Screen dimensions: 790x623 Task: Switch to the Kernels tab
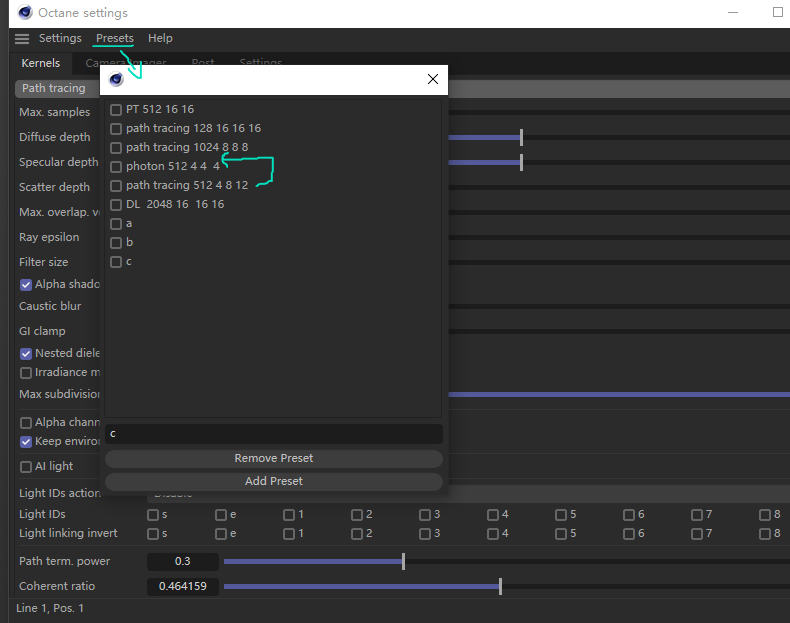point(41,63)
